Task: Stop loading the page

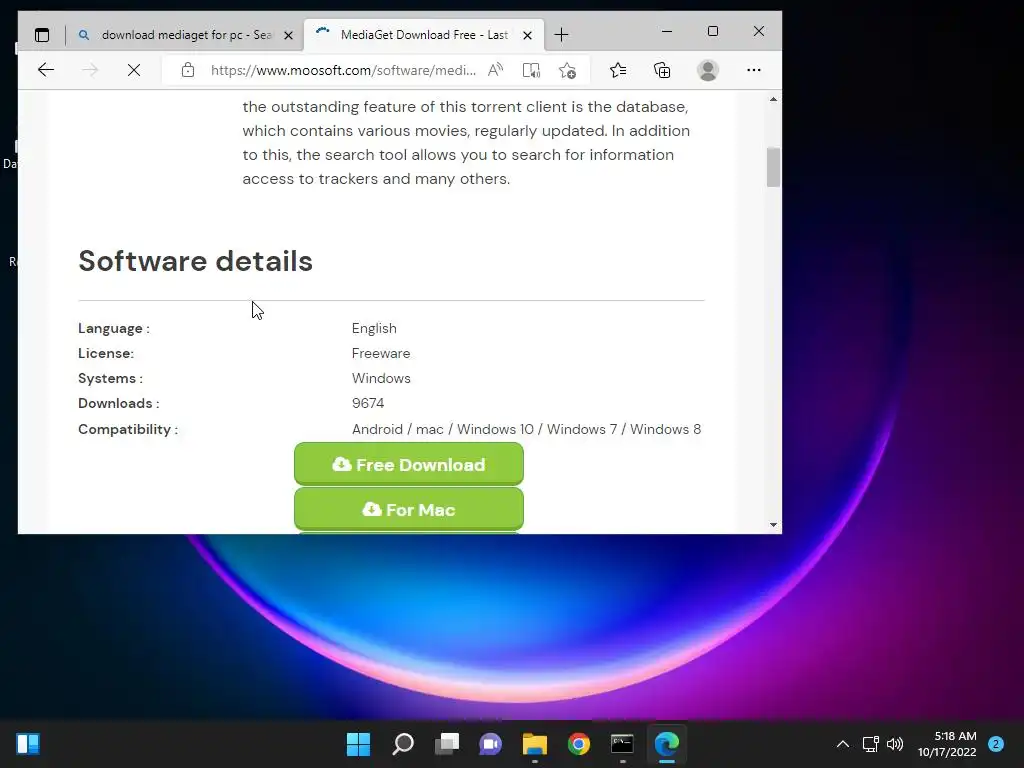Action: coord(134,70)
